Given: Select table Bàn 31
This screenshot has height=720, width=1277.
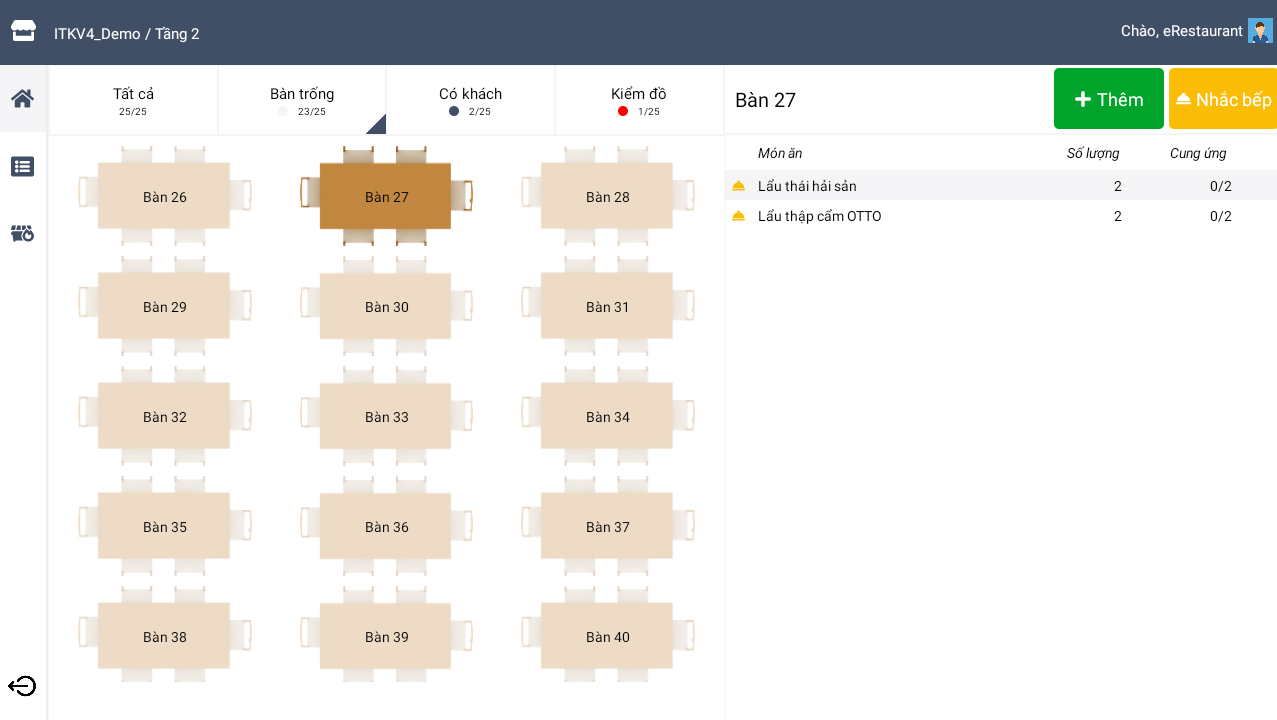Looking at the screenshot, I should (x=608, y=307).
